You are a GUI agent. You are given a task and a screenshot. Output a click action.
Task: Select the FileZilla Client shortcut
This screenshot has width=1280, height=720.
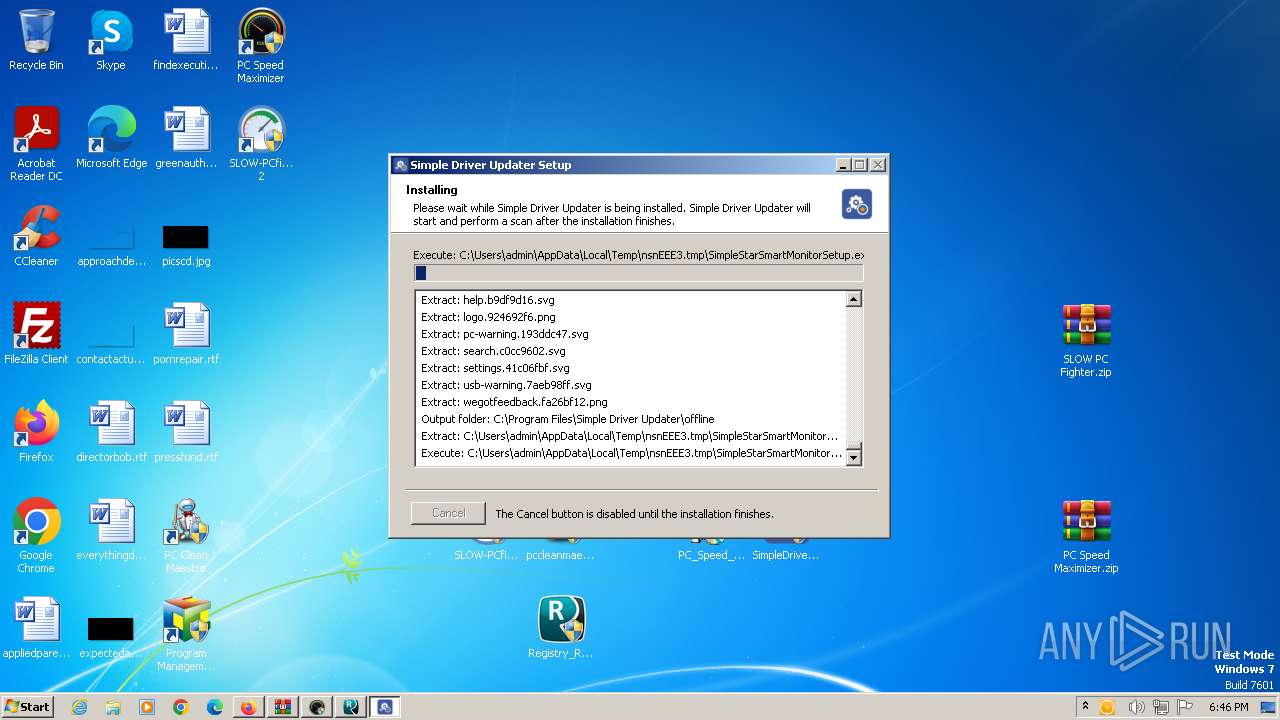[x=36, y=334]
